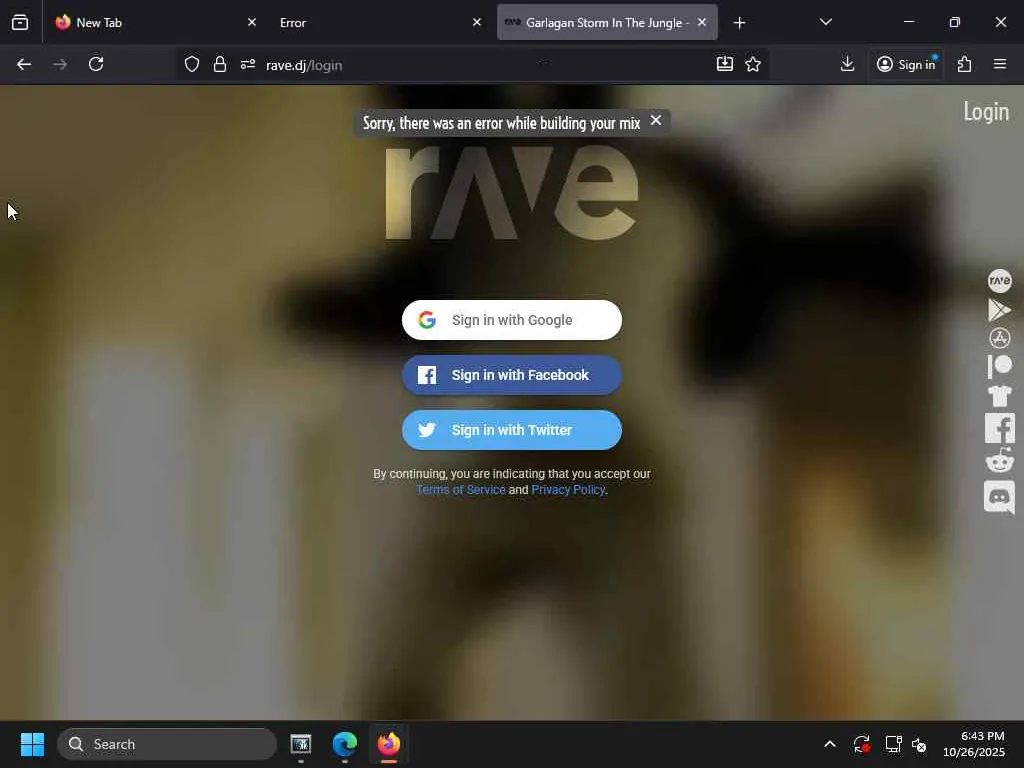
Task: Open the Terms of Service link
Action: click(x=460, y=490)
